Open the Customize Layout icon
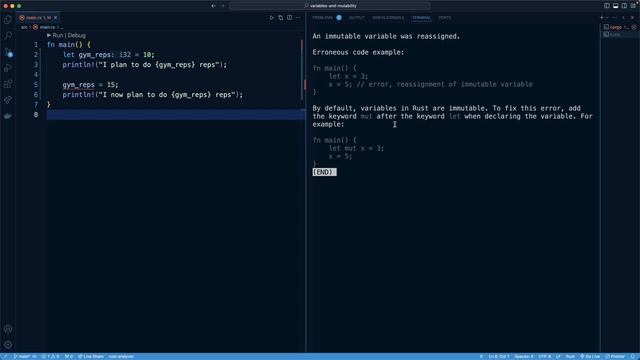Screen dimensions: 640x360 633,6
